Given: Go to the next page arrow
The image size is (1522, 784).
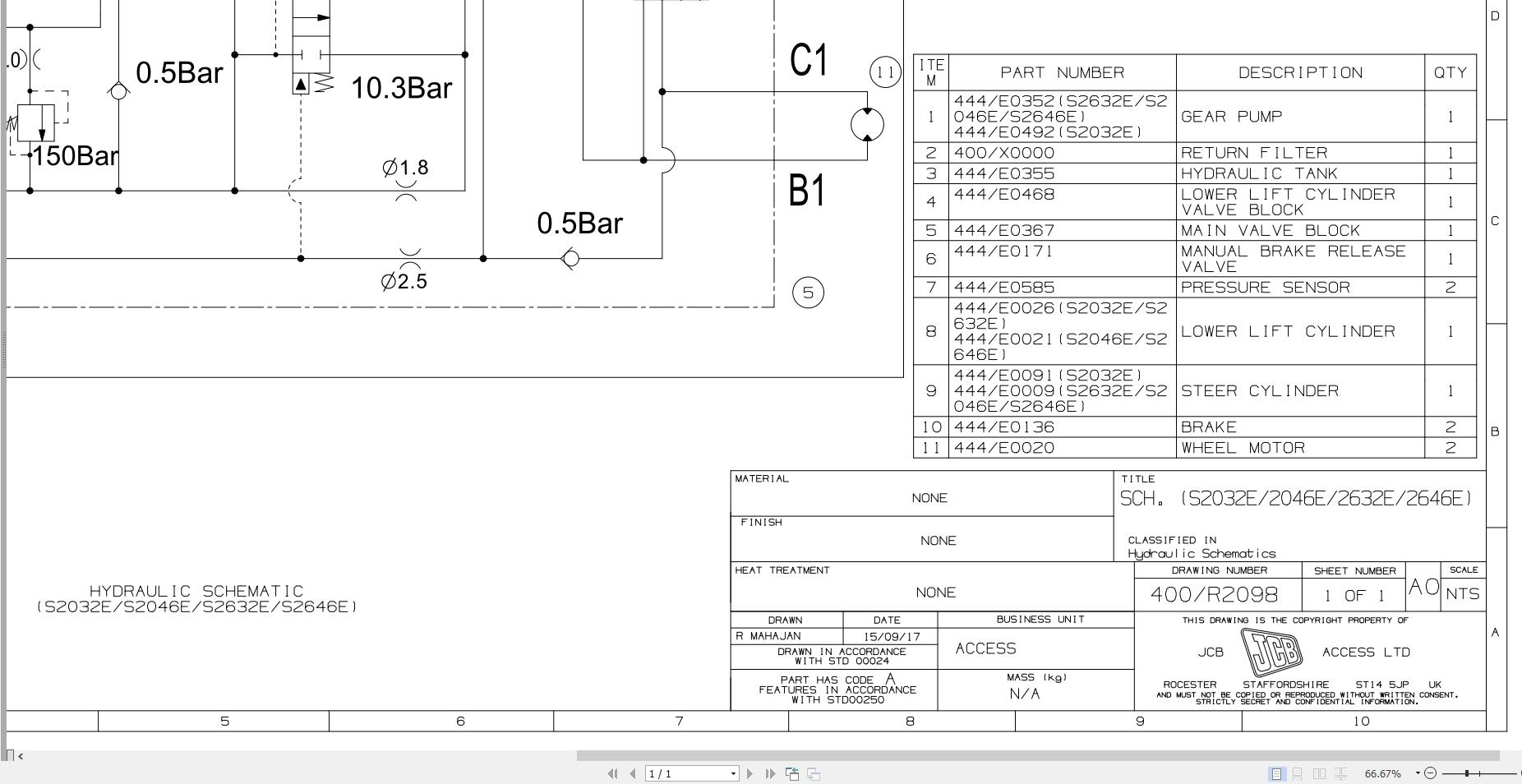Looking at the screenshot, I should (749, 773).
